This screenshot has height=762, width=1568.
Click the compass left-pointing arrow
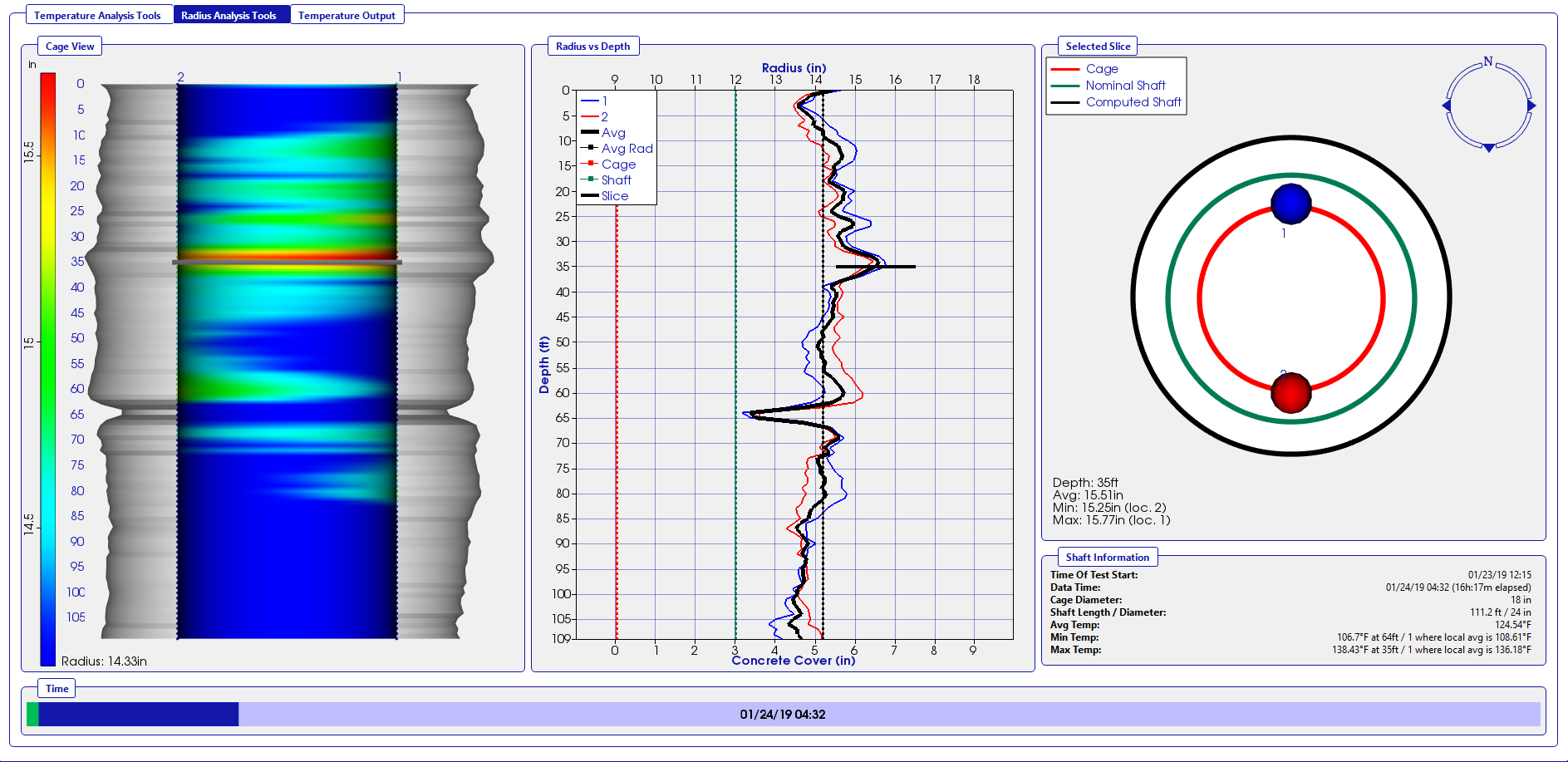click(1446, 106)
